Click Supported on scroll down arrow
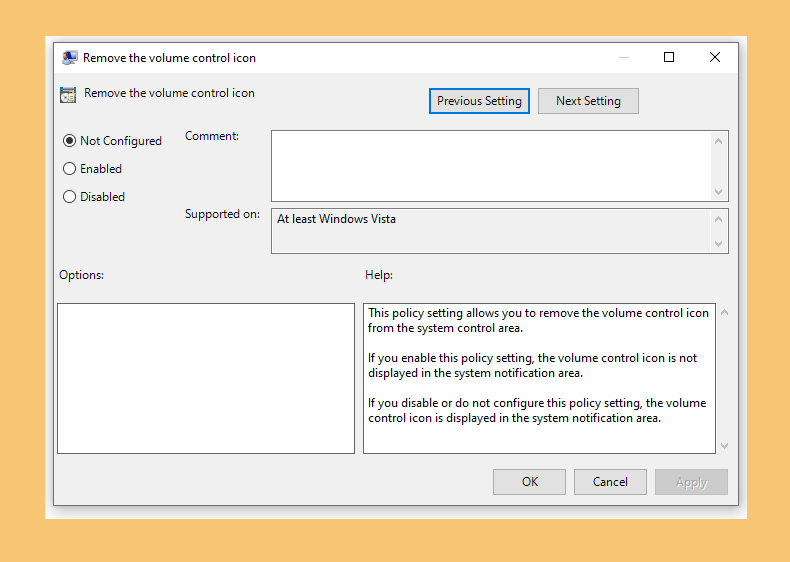Image resolution: width=790 pixels, height=562 pixels. [718, 243]
